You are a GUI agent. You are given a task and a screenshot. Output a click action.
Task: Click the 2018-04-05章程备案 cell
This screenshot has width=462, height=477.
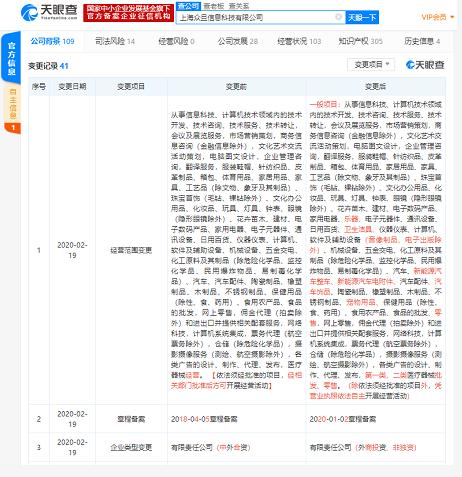click(x=204, y=419)
